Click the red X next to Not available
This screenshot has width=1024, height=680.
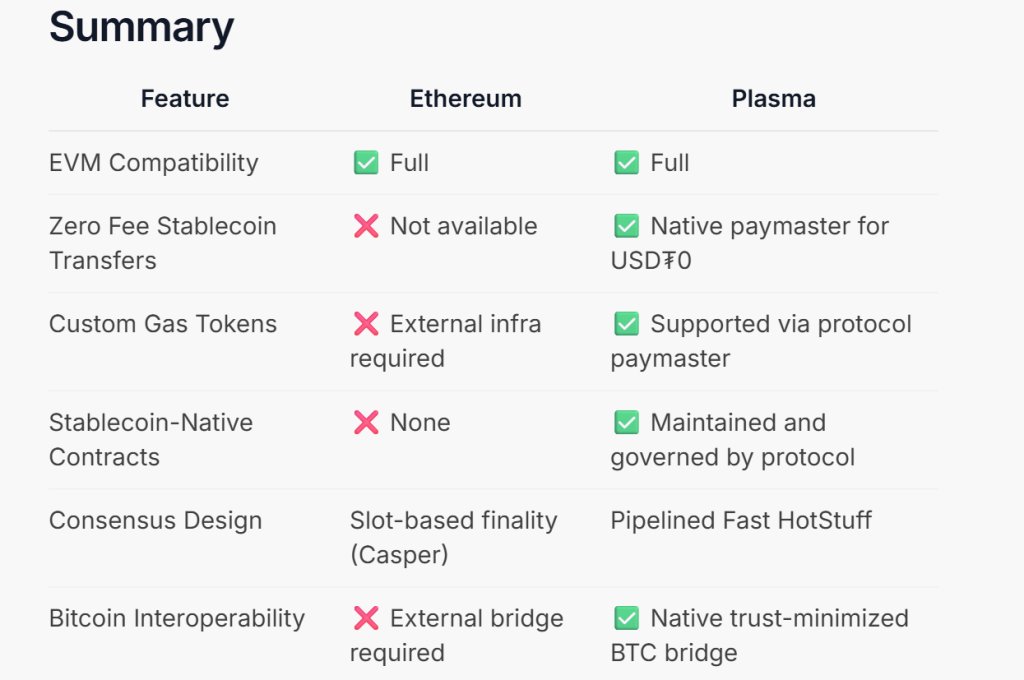pos(366,226)
